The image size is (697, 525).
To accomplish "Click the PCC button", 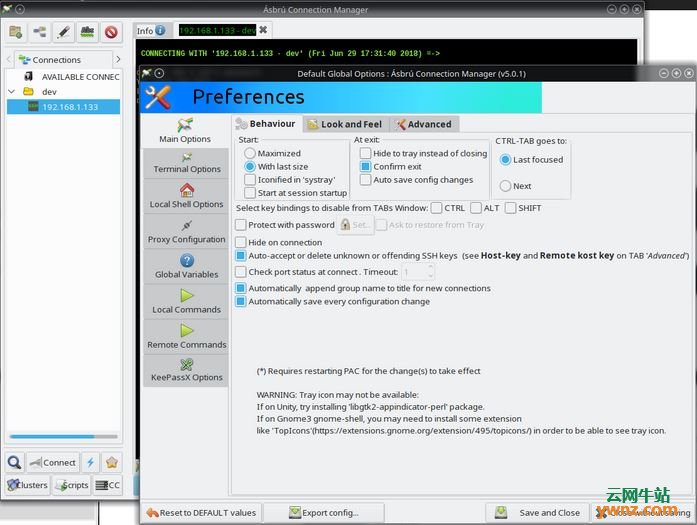I will click(x=108, y=485).
